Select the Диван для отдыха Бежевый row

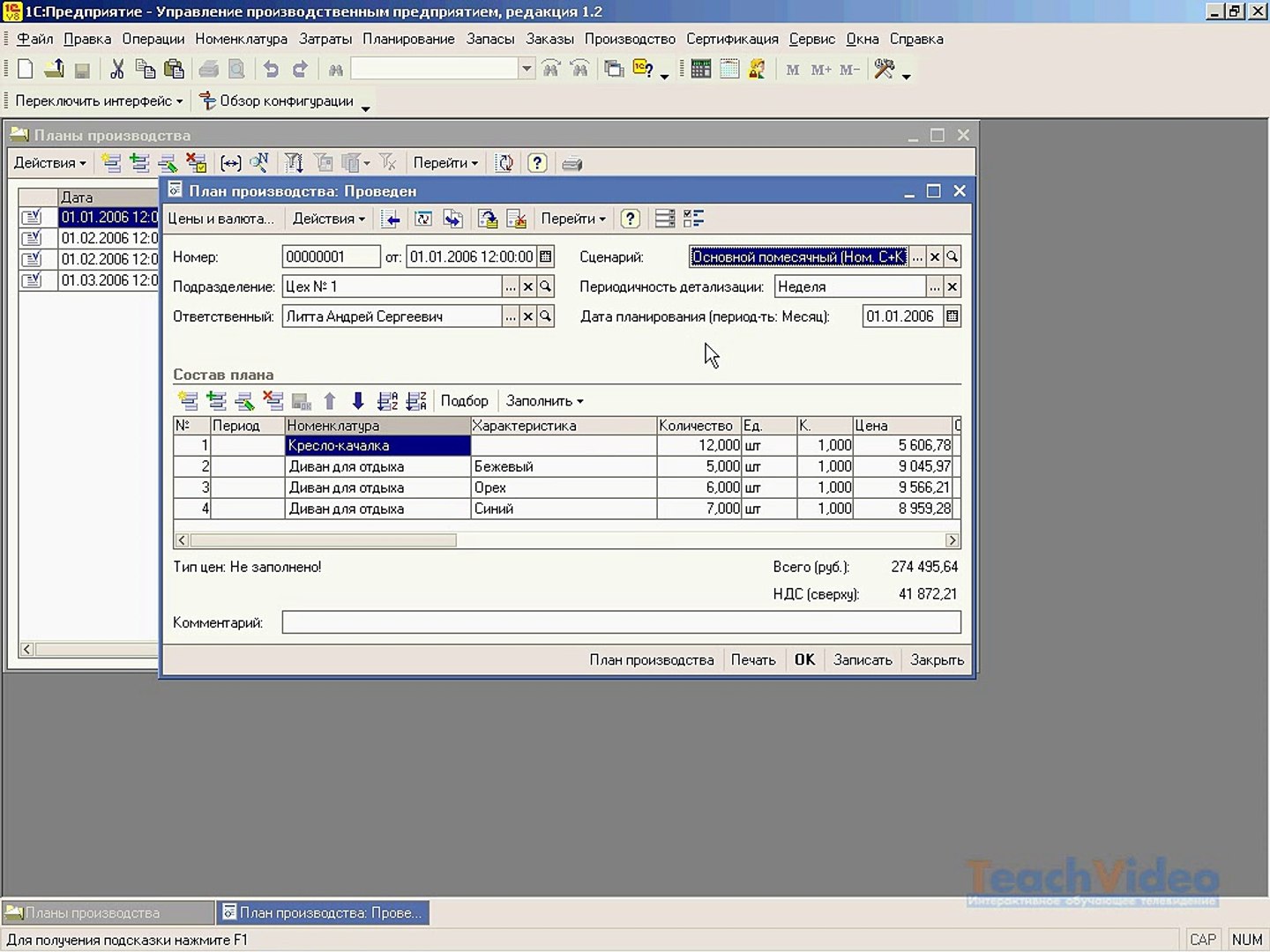tap(565, 466)
